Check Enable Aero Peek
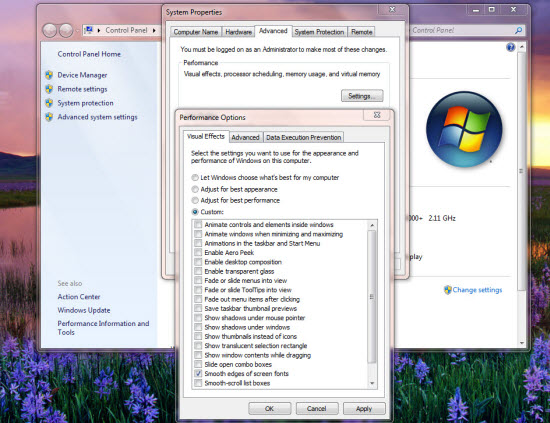 [x=198, y=253]
